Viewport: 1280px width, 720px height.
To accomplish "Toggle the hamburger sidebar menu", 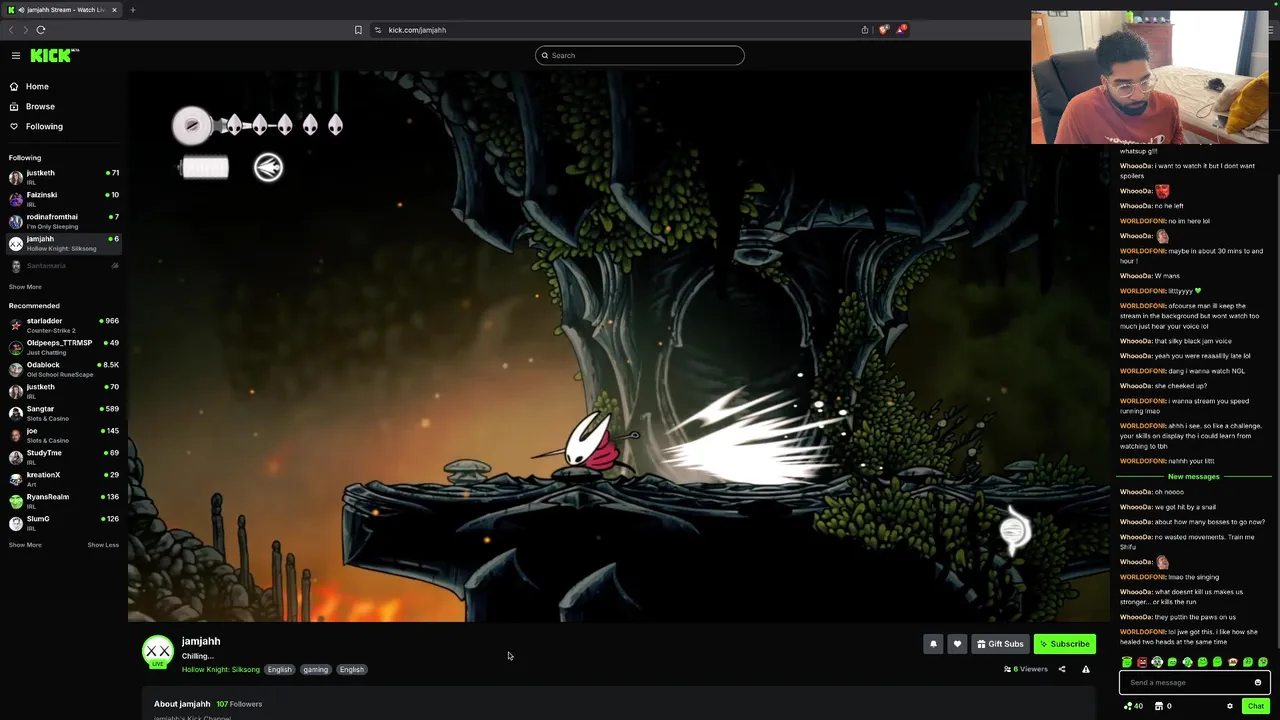I will click(x=16, y=56).
